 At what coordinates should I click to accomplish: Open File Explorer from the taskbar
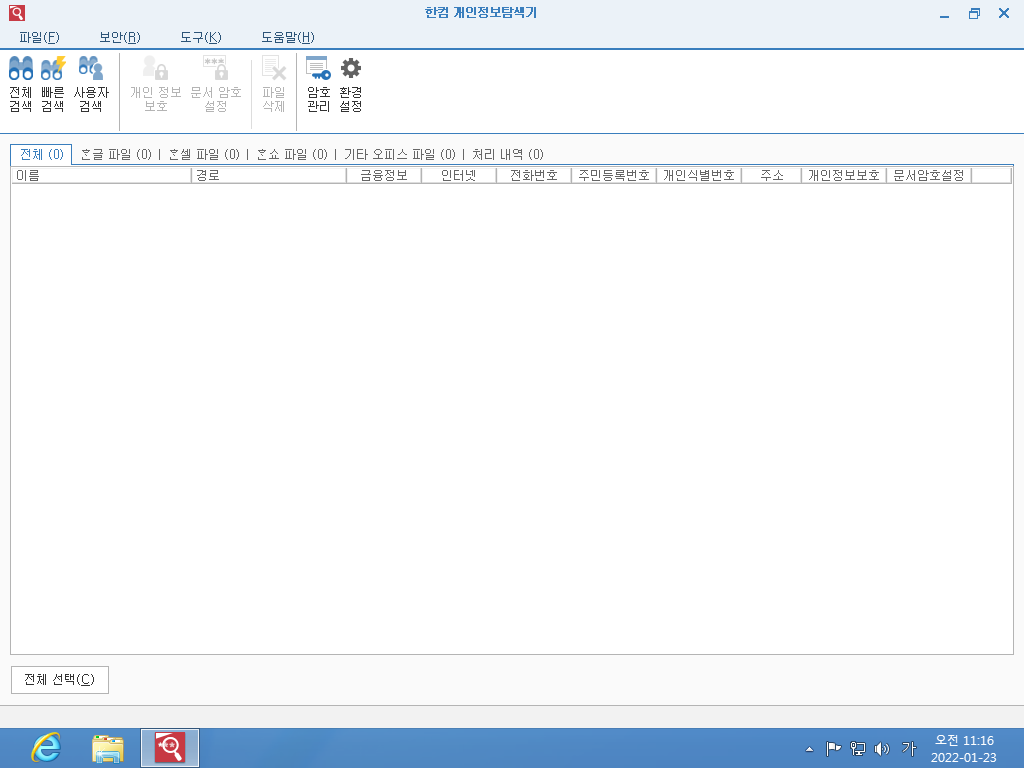point(108,748)
